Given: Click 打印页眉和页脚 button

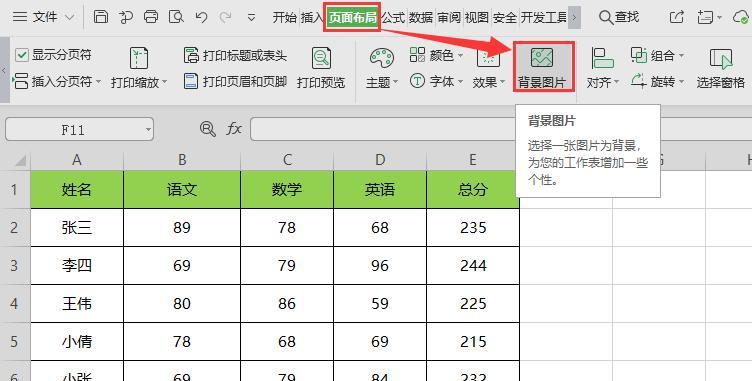Looking at the screenshot, I should click(235, 81).
